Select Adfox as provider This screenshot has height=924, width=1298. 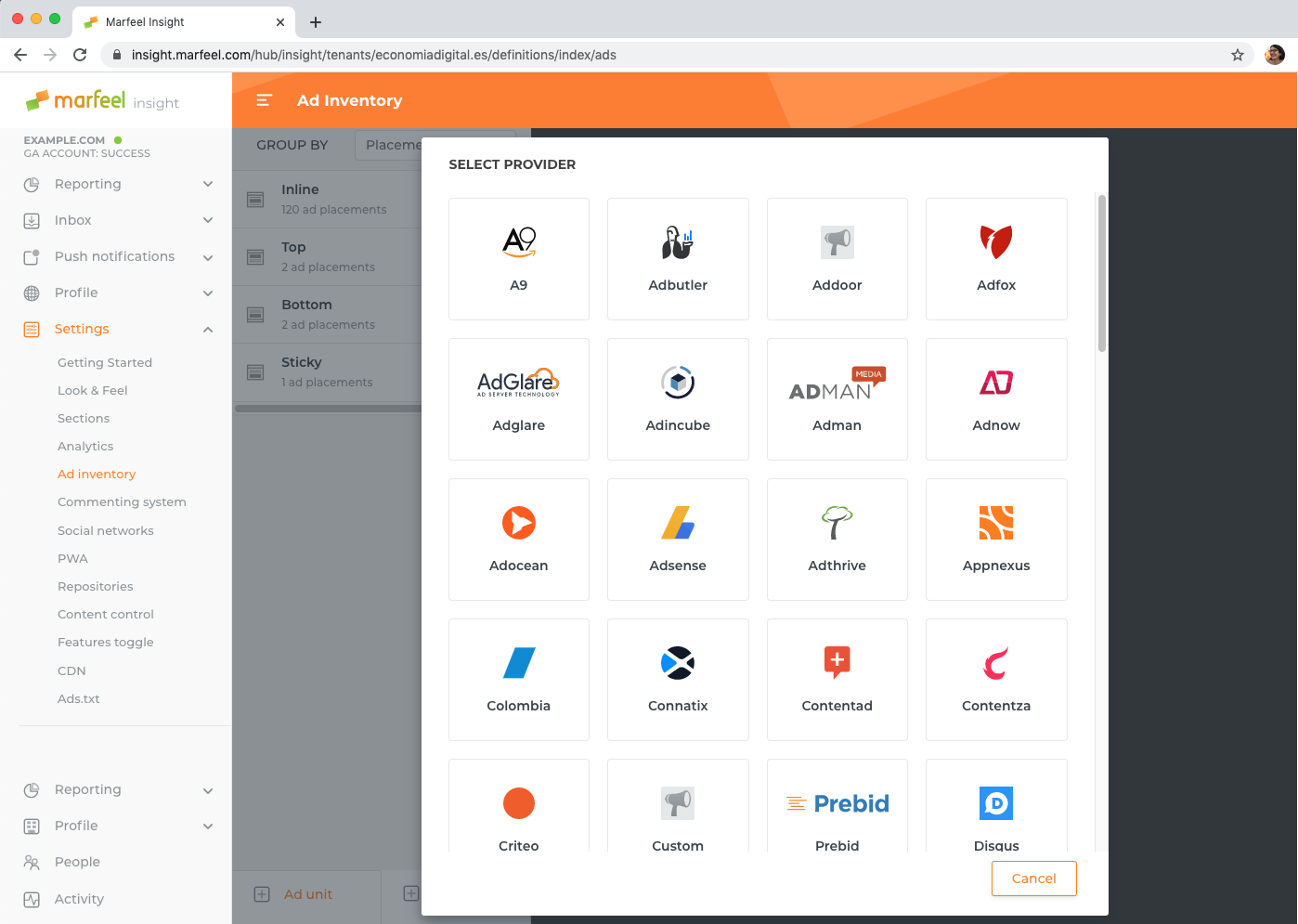pyautogui.click(x=996, y=259)
